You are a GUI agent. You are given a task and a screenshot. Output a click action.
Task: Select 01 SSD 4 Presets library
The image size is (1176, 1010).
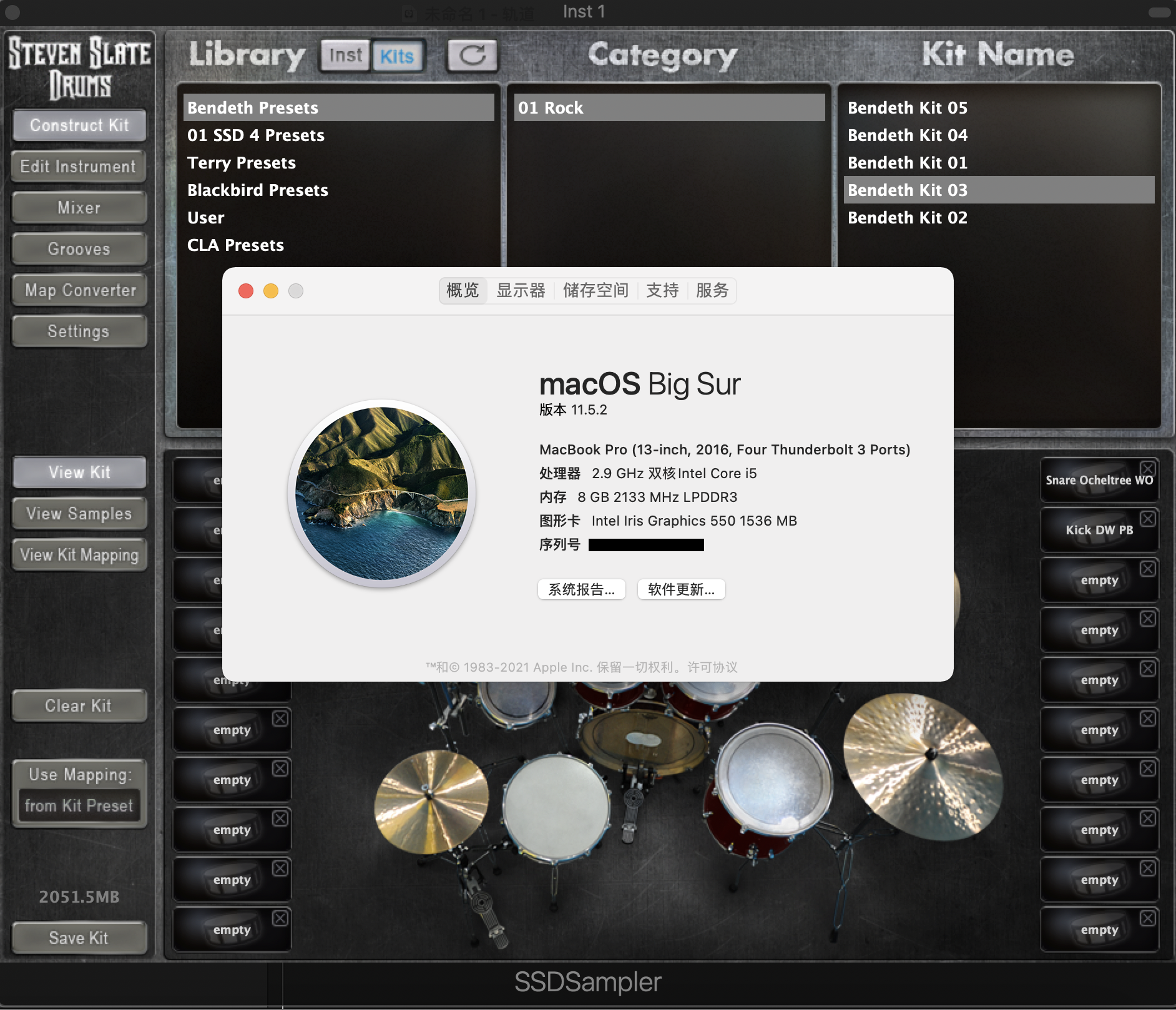point(338,135)
